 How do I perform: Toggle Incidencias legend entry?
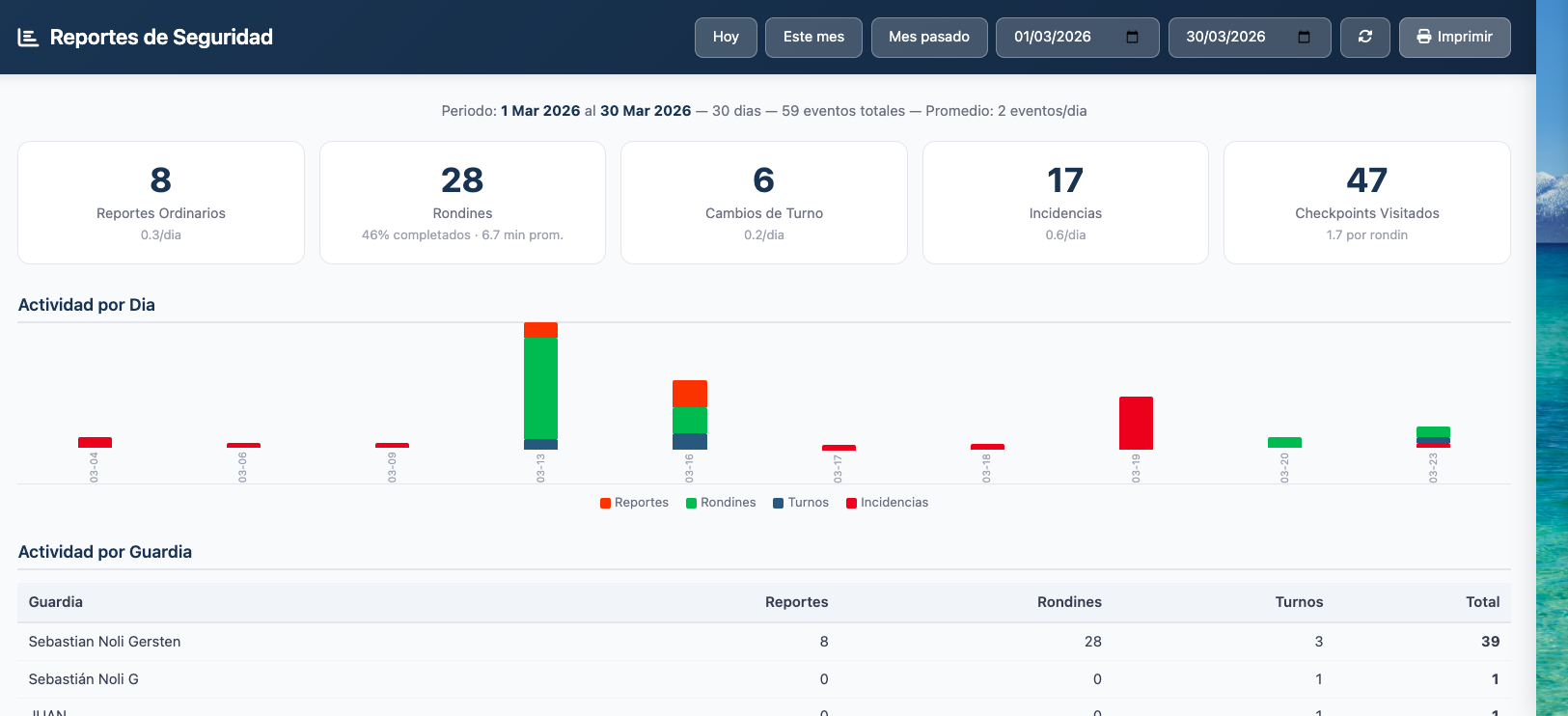pos(887,503)
